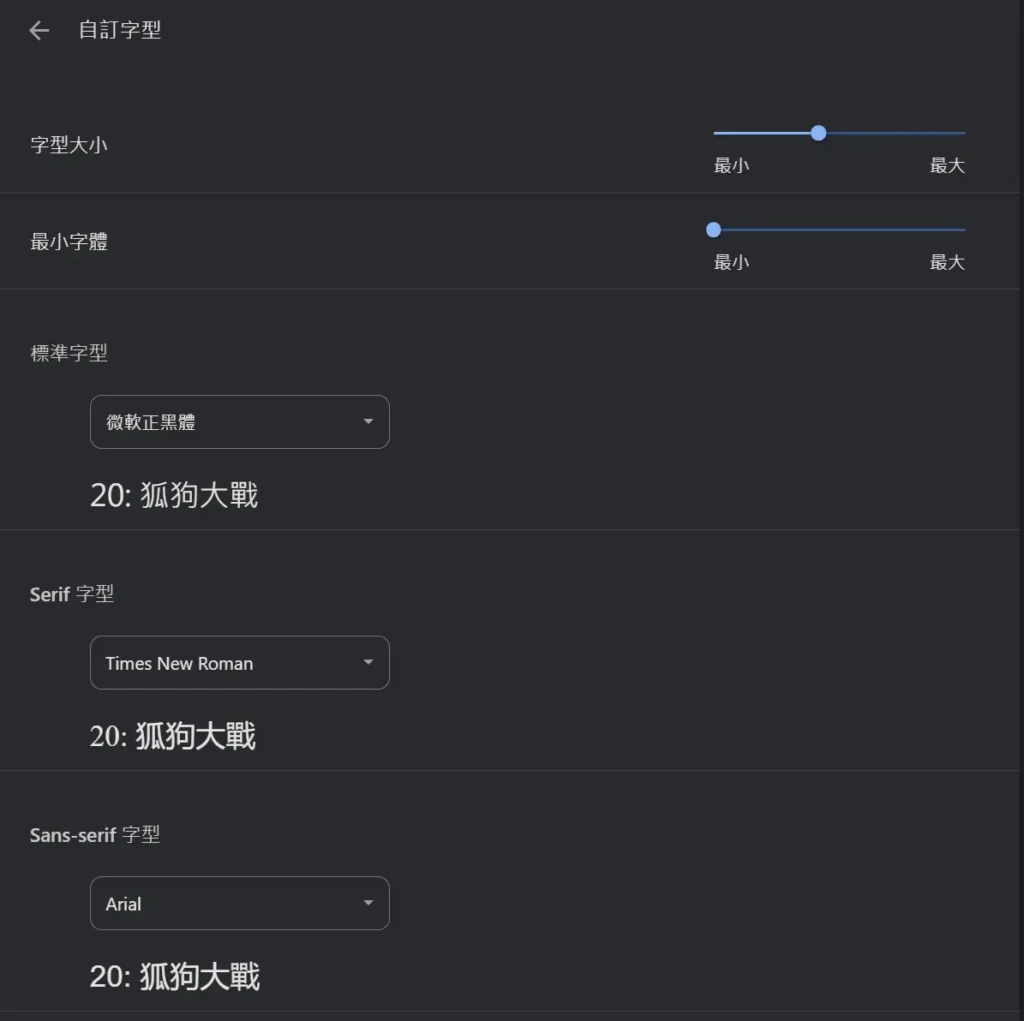Image resolution: width=1024 pixels, height=1021 pixels.
Task: Click 最大 label under the 最小字體 slider
Action: tap(947, 262)
